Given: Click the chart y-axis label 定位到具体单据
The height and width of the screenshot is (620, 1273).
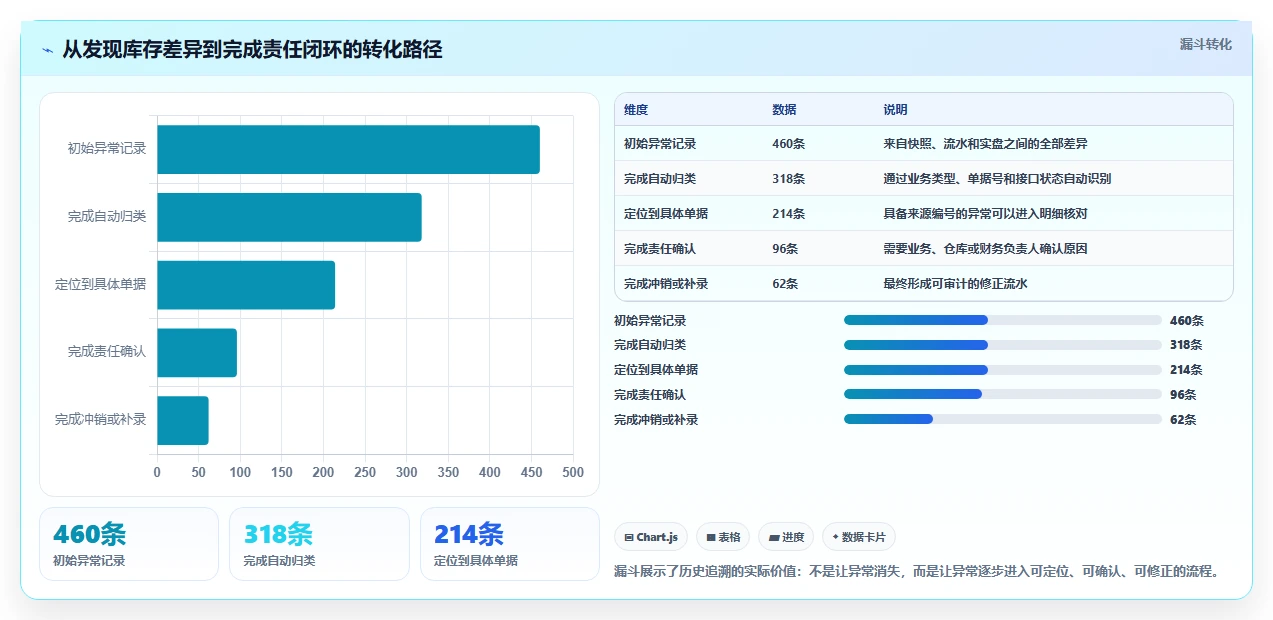Looking at the screenshot, I should [100, 285].
